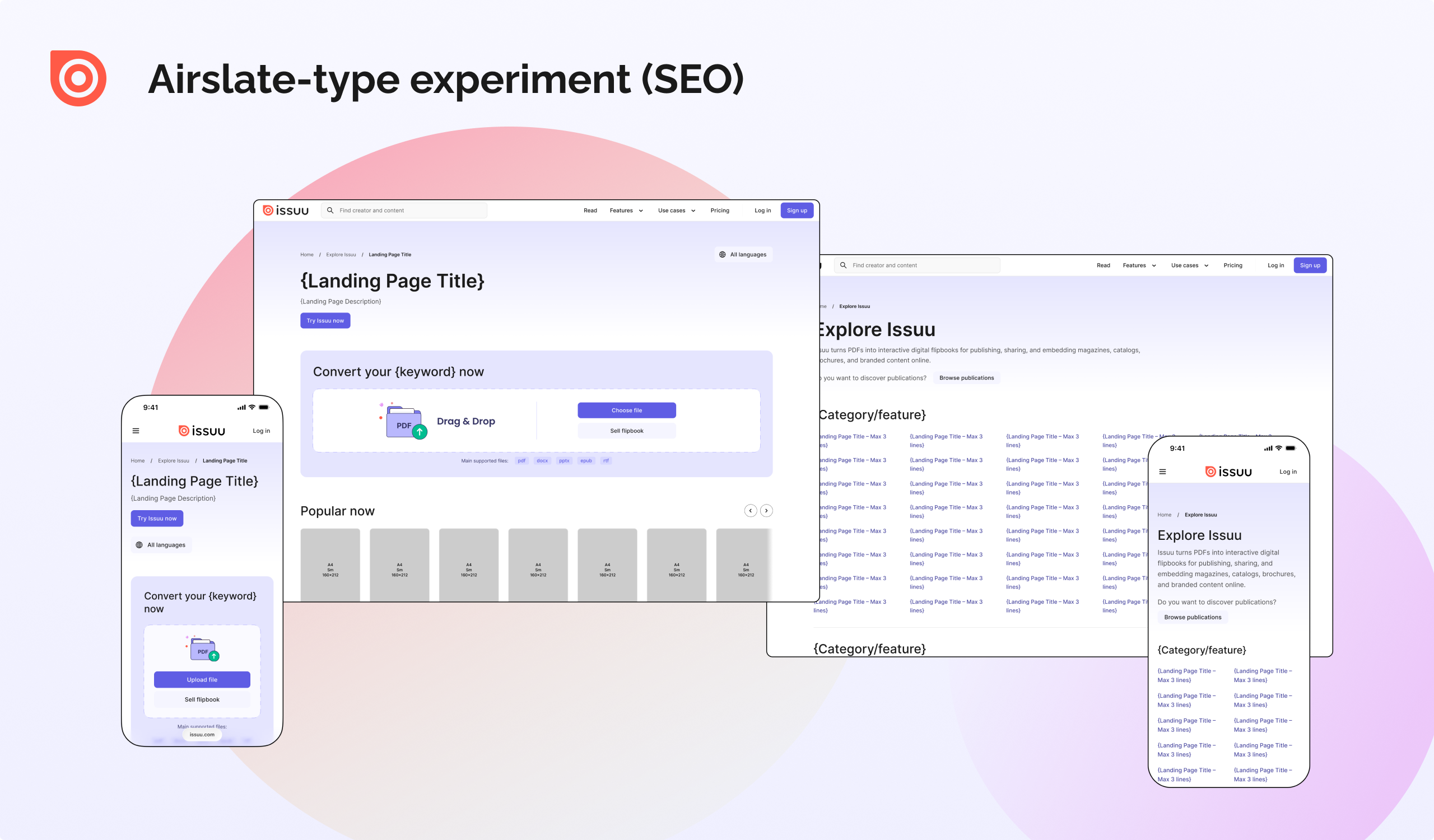The image size is (1434, 840).
Task: Select the rtf file type tag
Action: click(x=606, y=461)
